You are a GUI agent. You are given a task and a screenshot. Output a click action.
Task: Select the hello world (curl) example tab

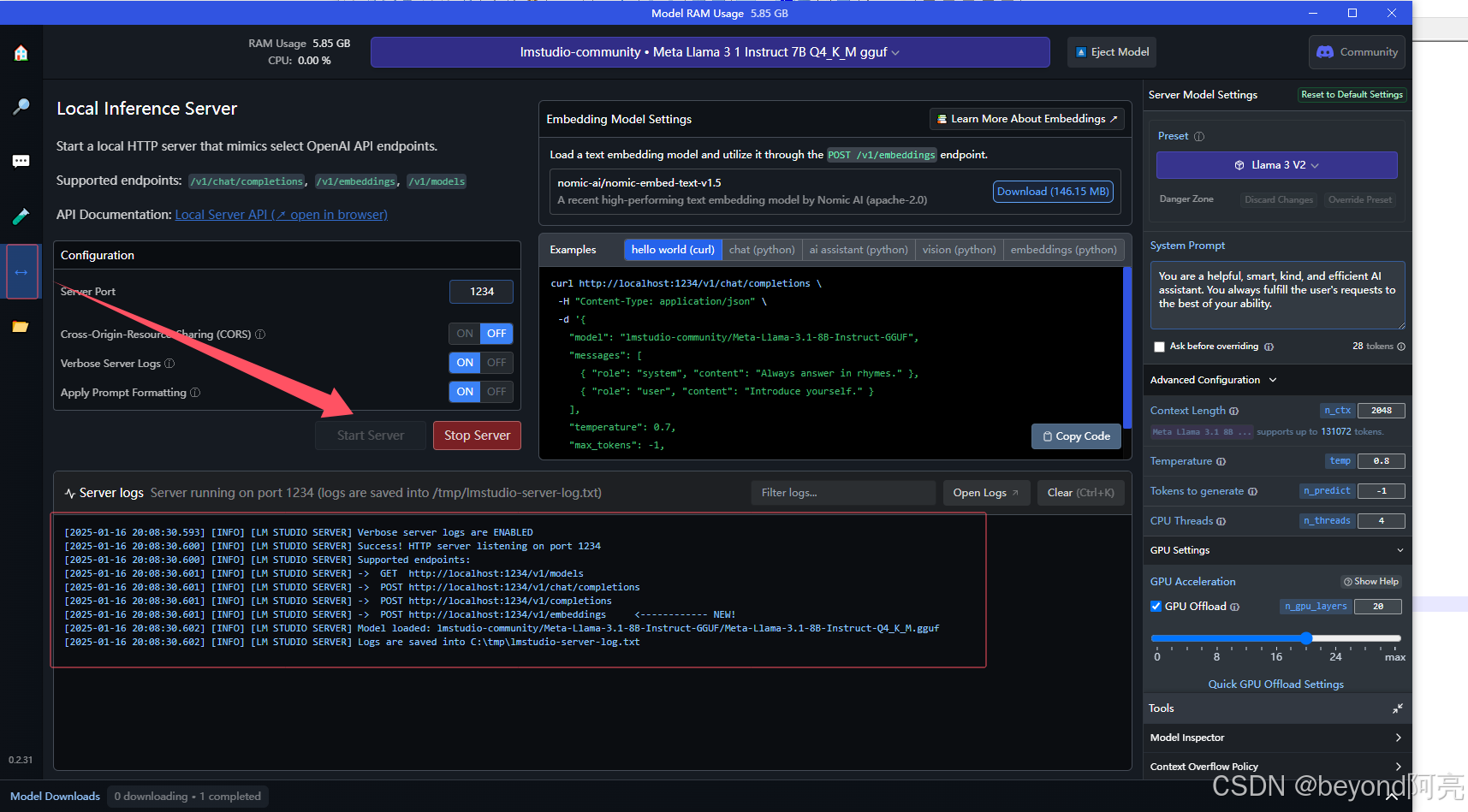[x=673, y=250]
